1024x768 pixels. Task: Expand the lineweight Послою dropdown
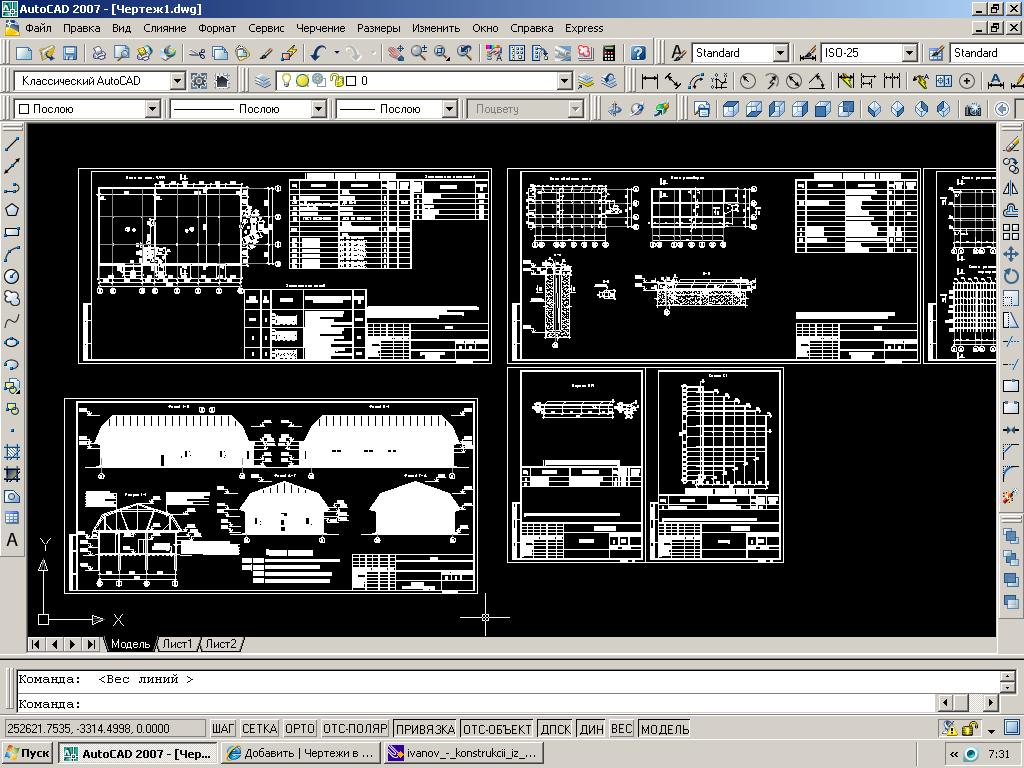click(449, 109)
